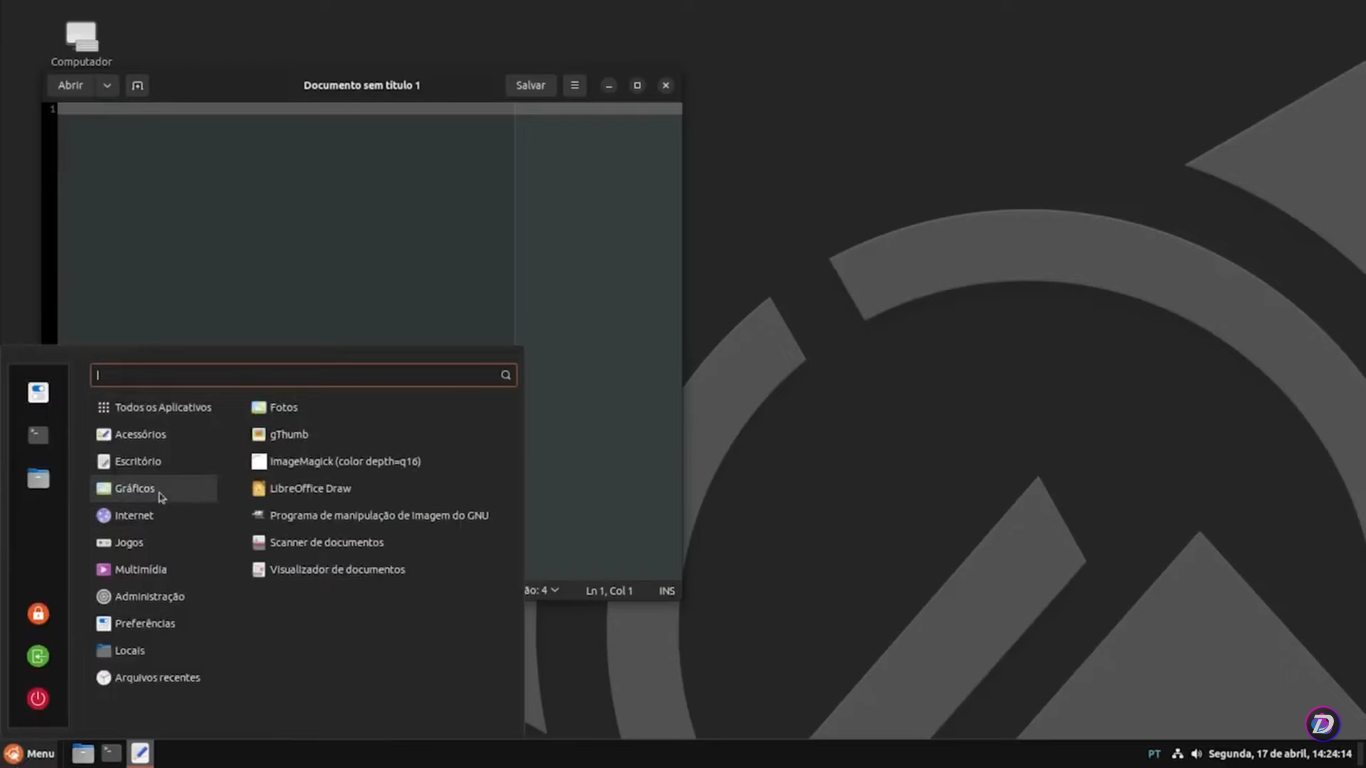Screen dimensions: 1366x768
Task: Open the gThumb image viewer
Action: point(289,434)
